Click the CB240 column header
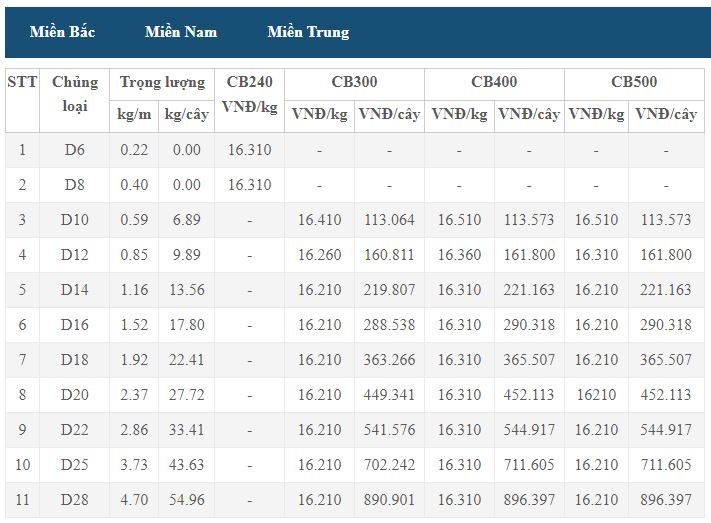This screenshot has height=523, width=711. (249, 100)
